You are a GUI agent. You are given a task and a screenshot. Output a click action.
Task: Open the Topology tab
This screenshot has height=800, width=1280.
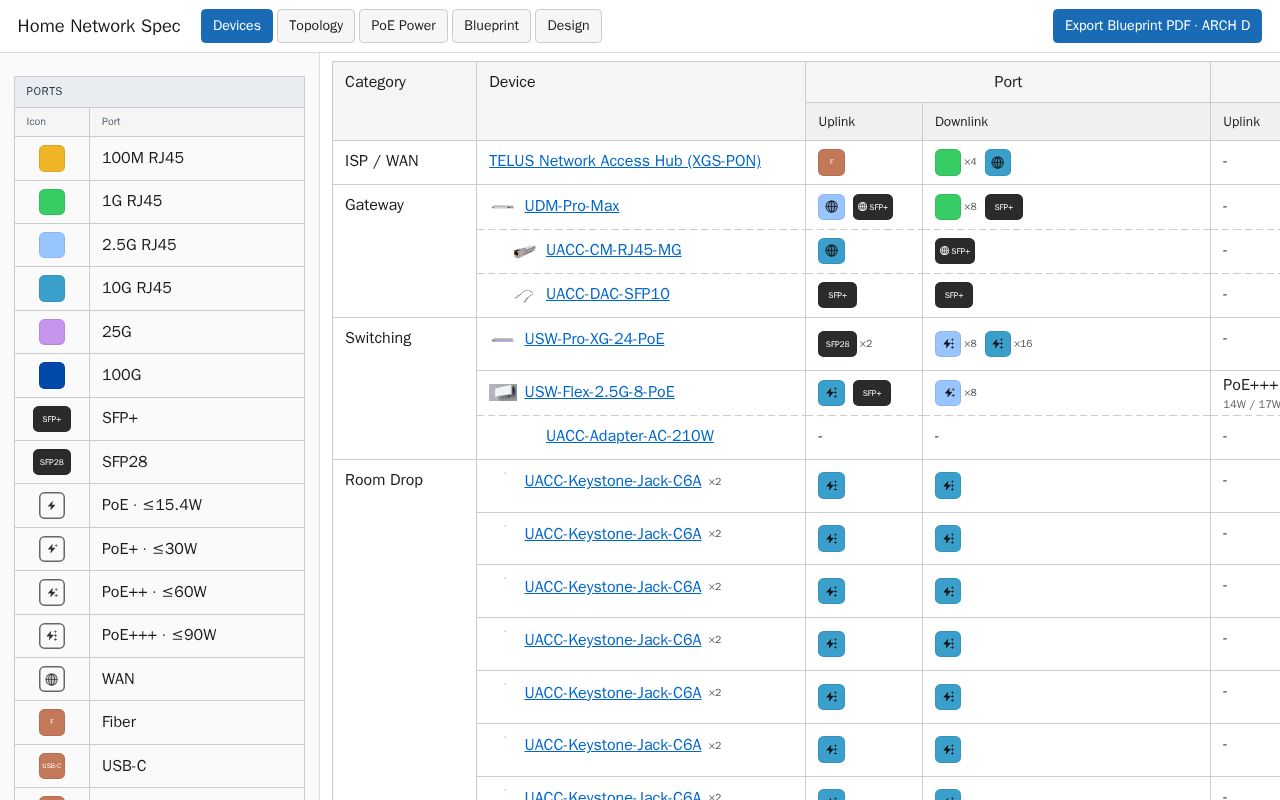[316, 26]
